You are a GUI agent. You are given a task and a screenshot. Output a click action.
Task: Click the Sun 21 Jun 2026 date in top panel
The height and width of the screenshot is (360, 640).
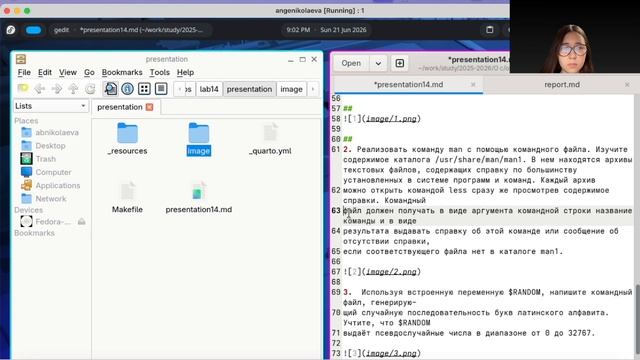(x=343, y=30)
